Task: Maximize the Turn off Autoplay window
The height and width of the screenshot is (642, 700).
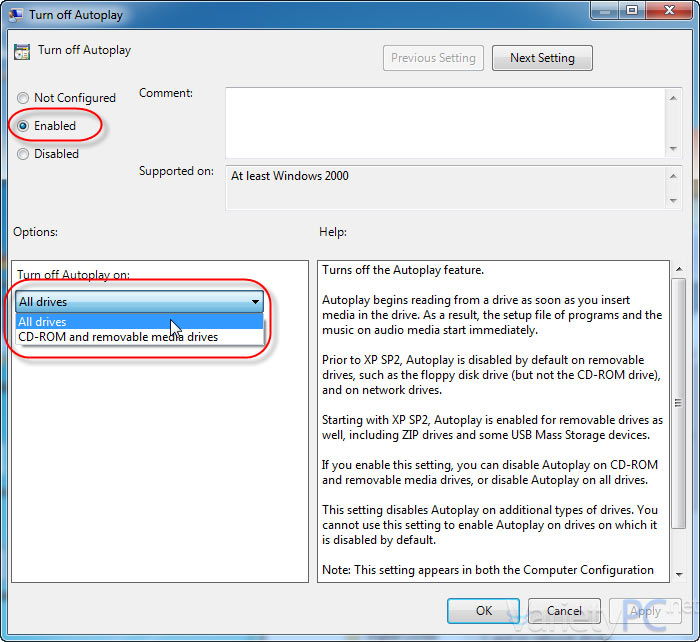Action: coord(632,11)
